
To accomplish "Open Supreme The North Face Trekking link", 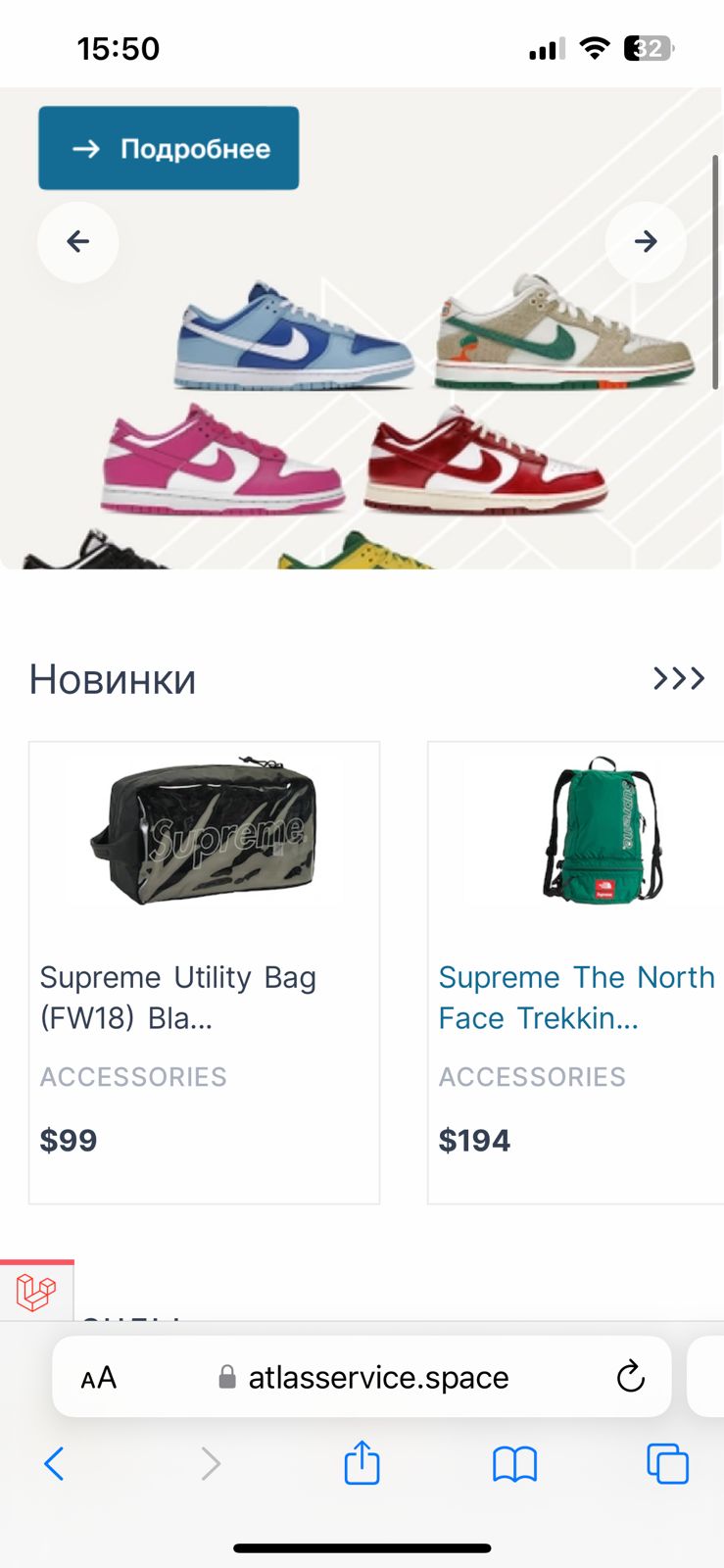I will click(x=576, y=998).
